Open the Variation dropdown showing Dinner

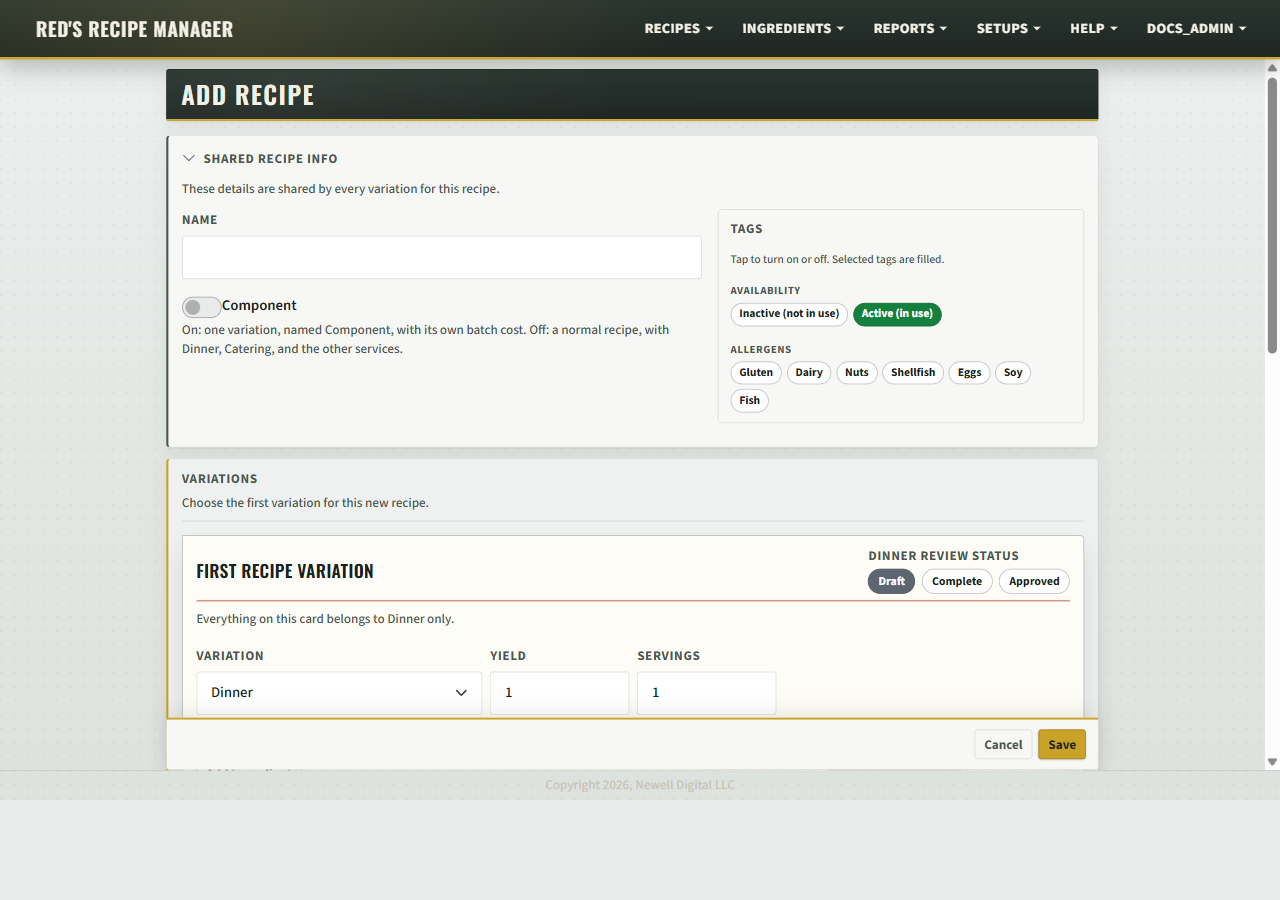click(x=339, y=693)
